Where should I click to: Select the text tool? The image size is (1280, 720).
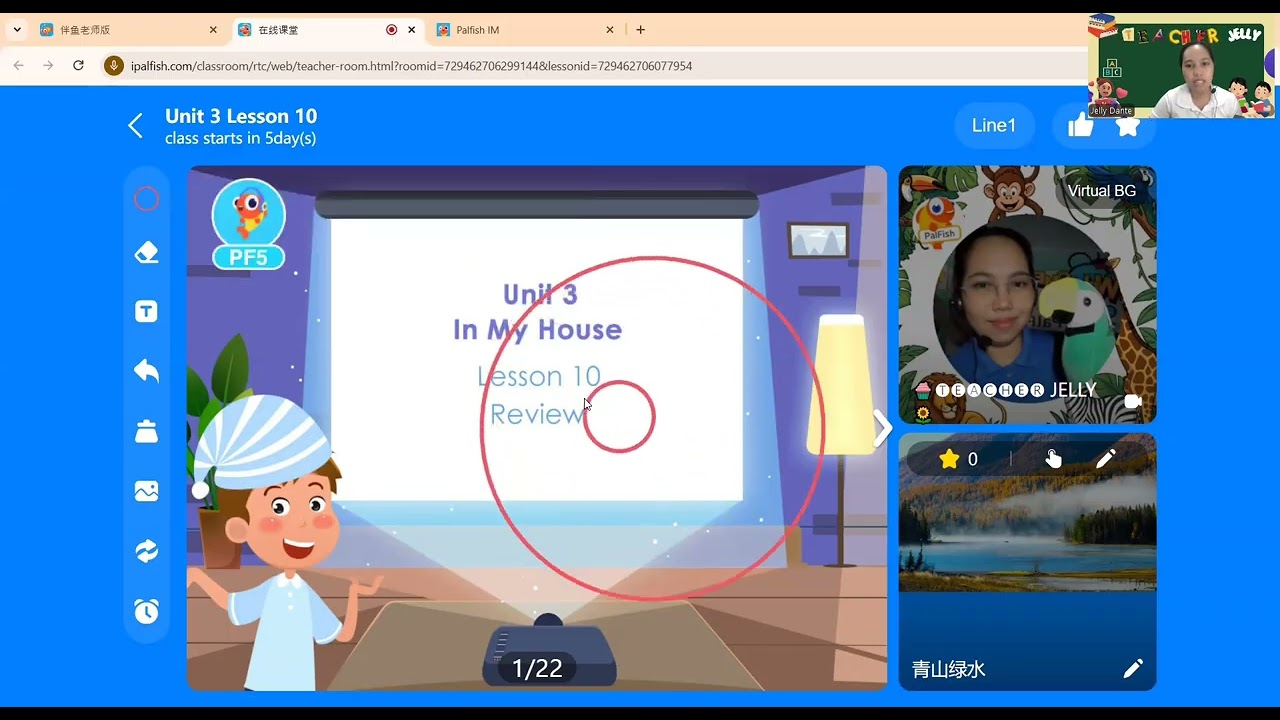click(146, 311)
